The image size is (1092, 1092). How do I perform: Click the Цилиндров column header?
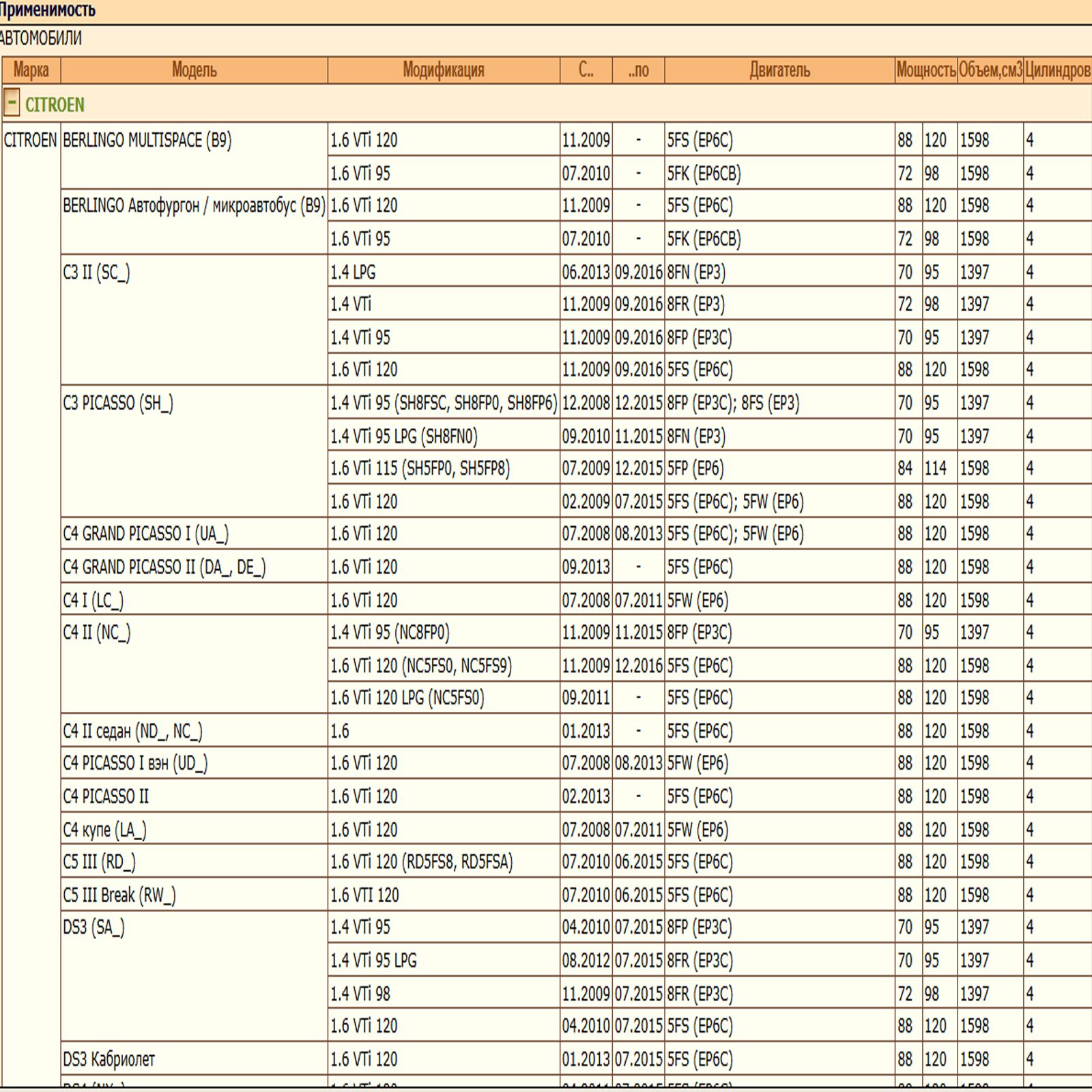click(x=1057, y=70)
